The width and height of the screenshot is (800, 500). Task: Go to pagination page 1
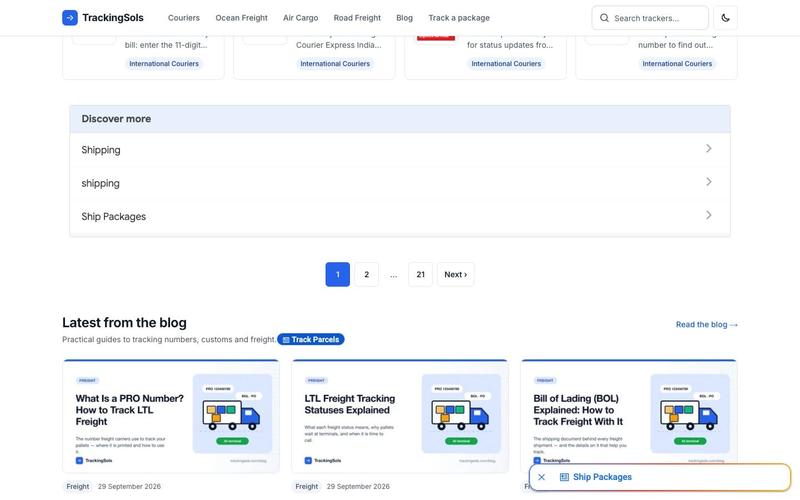[338, 274]
